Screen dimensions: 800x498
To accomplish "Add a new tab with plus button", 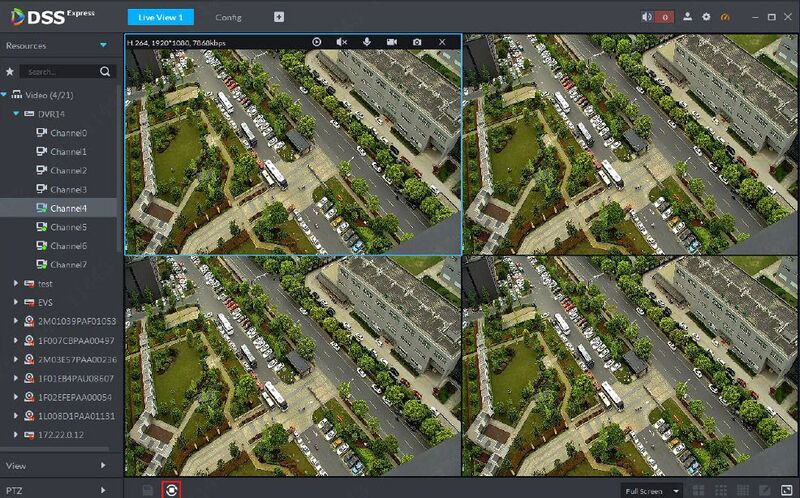I will 279,17.
